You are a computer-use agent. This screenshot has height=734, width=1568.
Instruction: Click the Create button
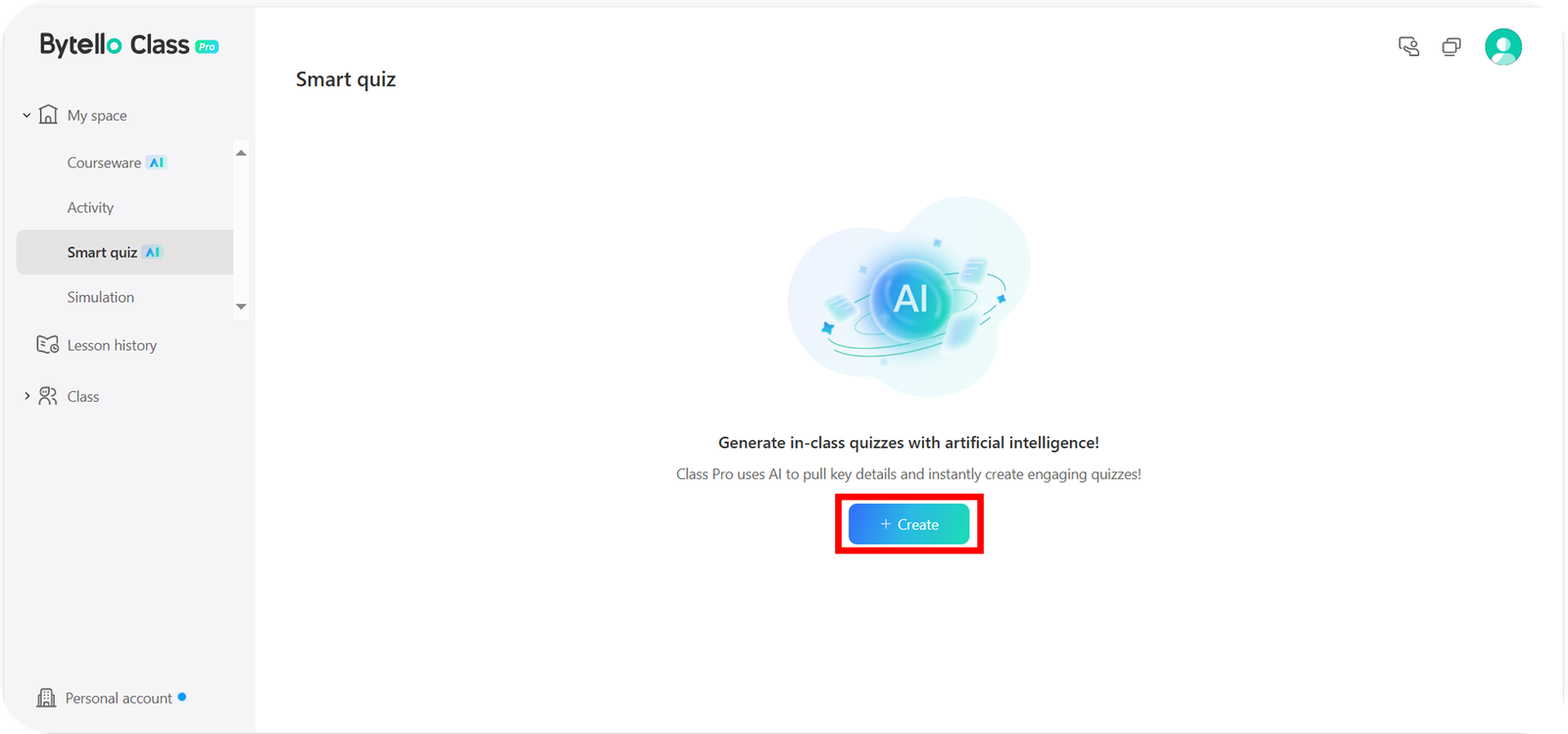pyautogui.click(x=908, y=524)
